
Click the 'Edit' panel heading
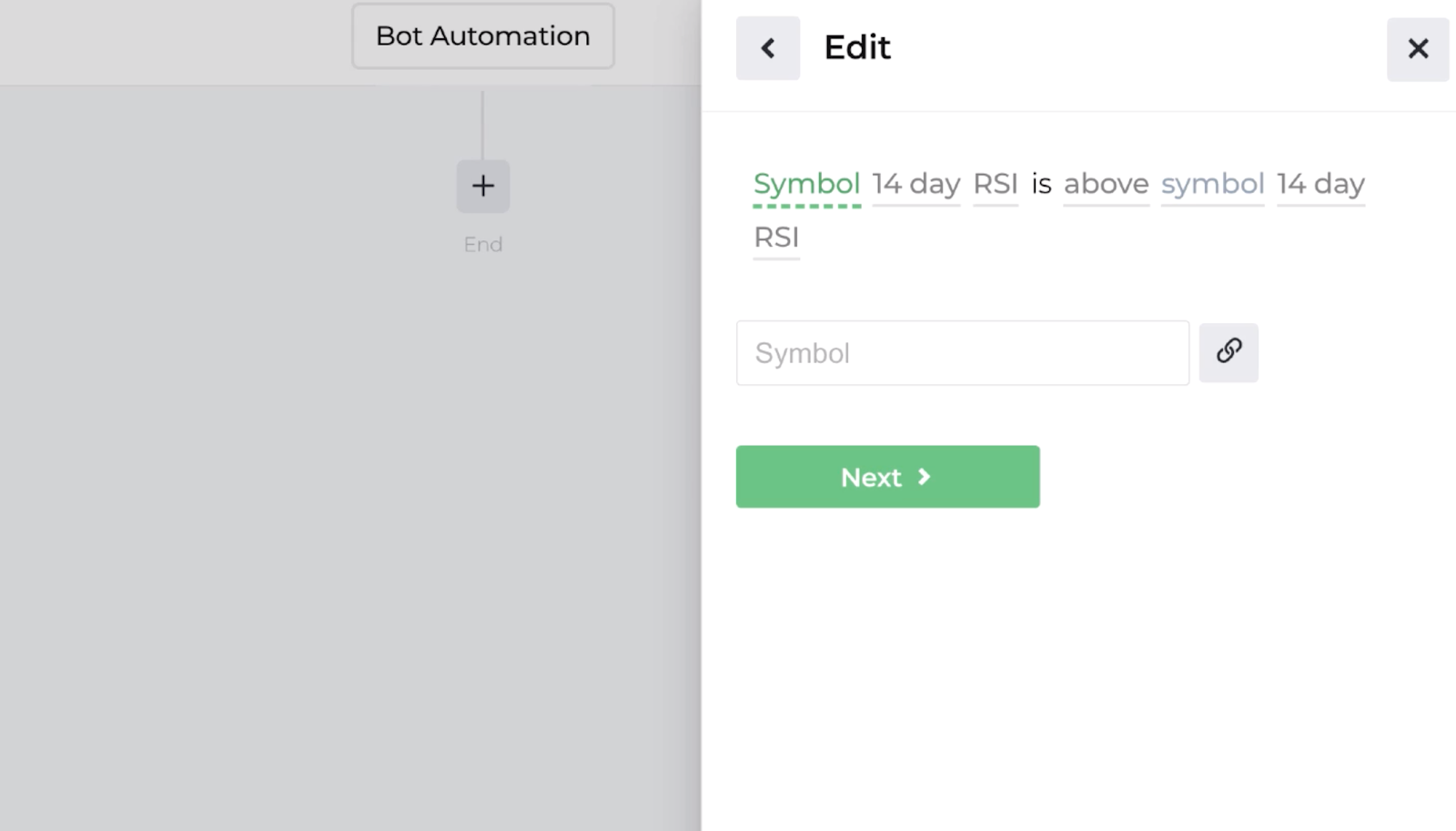[857, 47]
